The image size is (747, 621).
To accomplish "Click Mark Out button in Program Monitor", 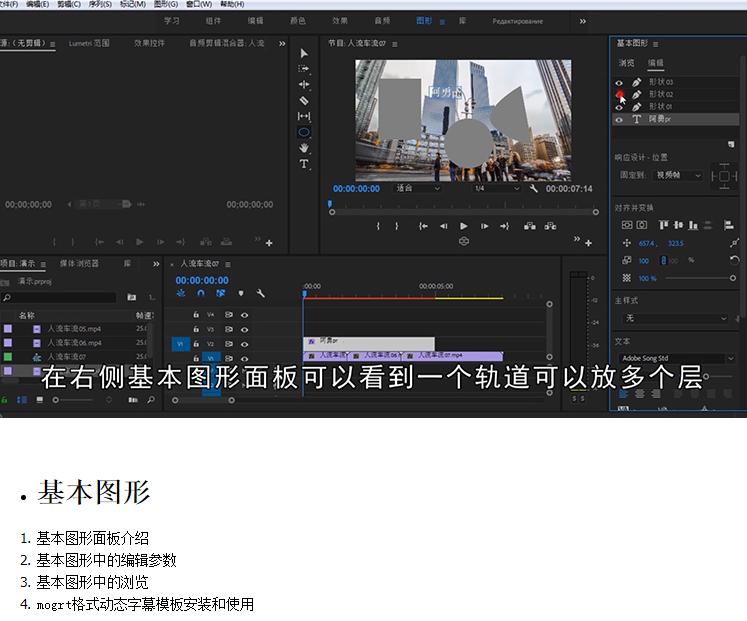I will (396, 226).
